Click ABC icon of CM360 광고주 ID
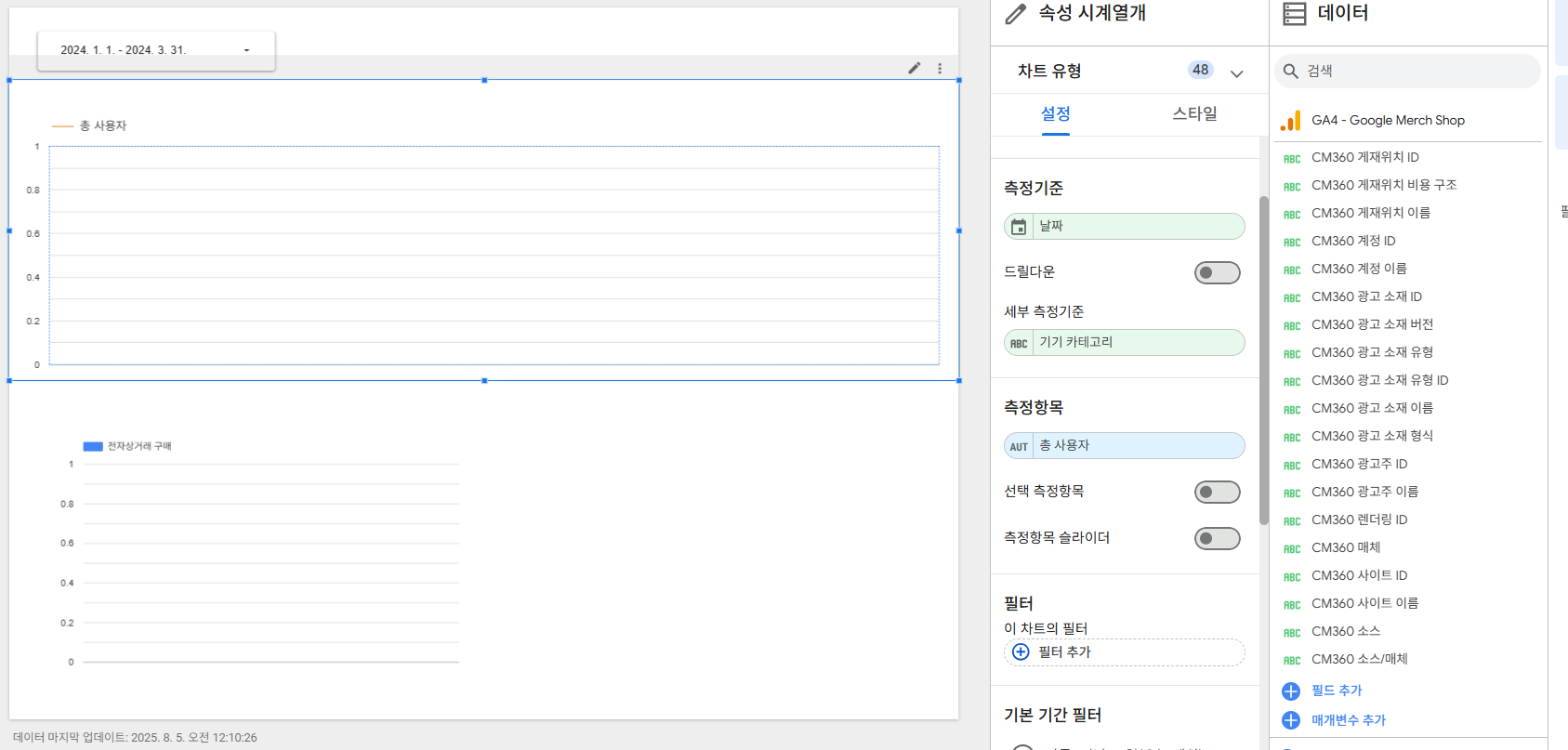Viewport: 1568px width, 750px height. click(1292, 466)
